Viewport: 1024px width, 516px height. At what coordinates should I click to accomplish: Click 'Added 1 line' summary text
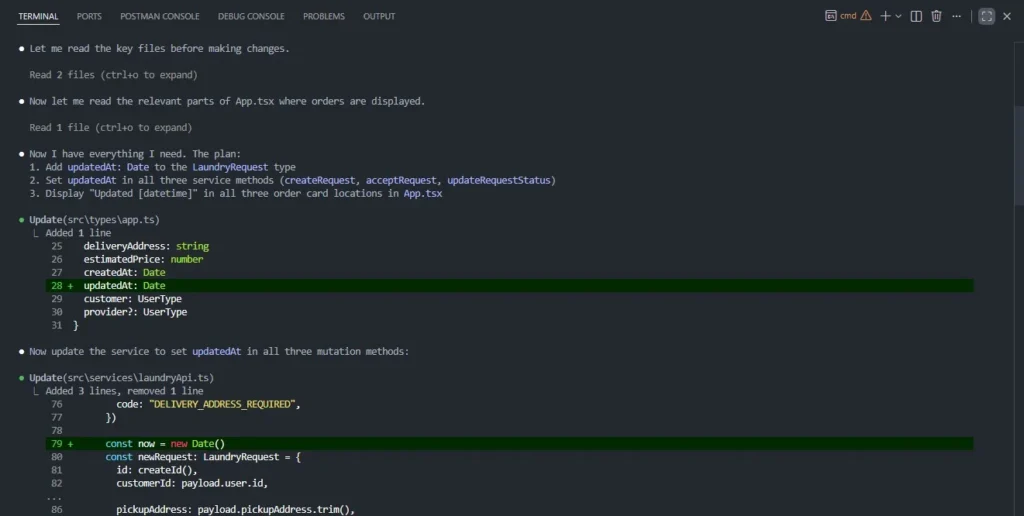pyautogui.click(x=78, y=233)
